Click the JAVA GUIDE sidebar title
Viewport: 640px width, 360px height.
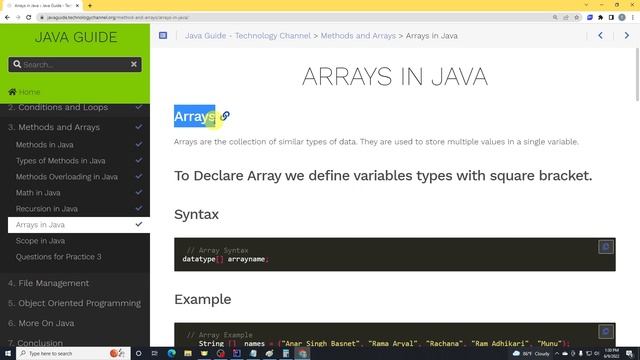(76, 37)
